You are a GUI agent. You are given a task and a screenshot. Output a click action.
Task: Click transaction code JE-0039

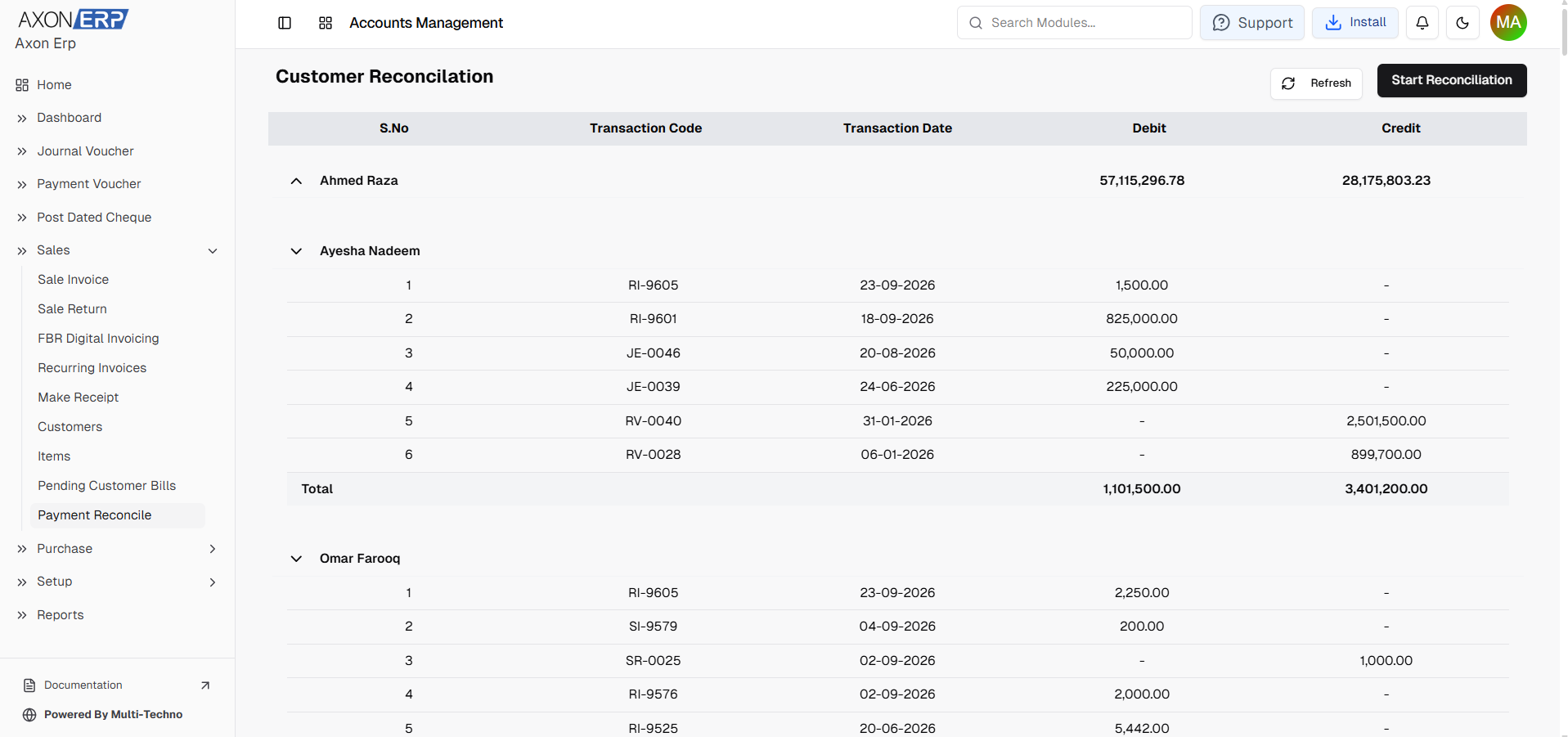point(653,387)
